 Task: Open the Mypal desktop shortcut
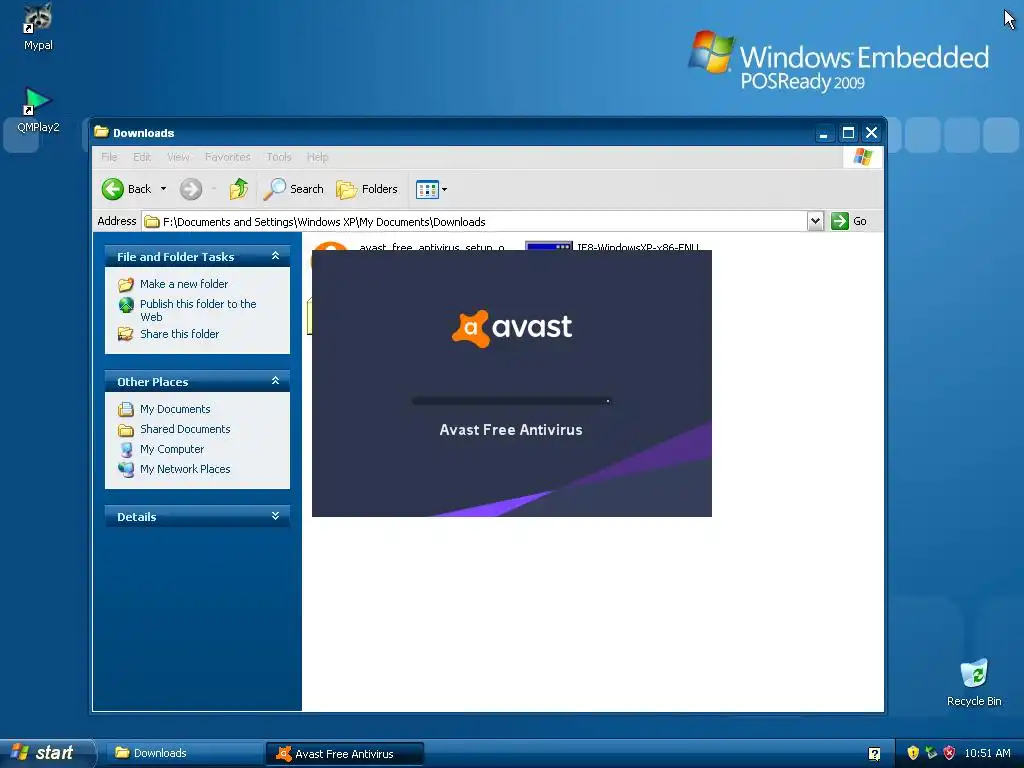(x=38, y=27)
